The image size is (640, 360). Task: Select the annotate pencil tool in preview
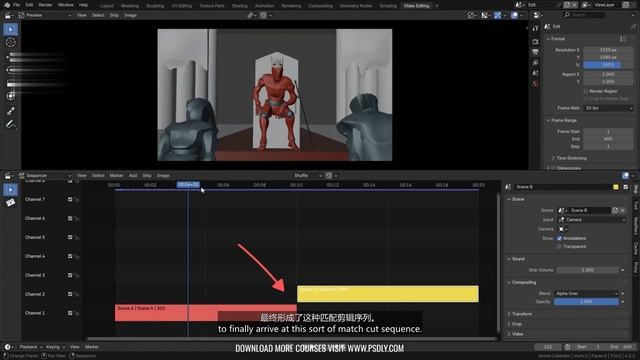tap(11, 124)
